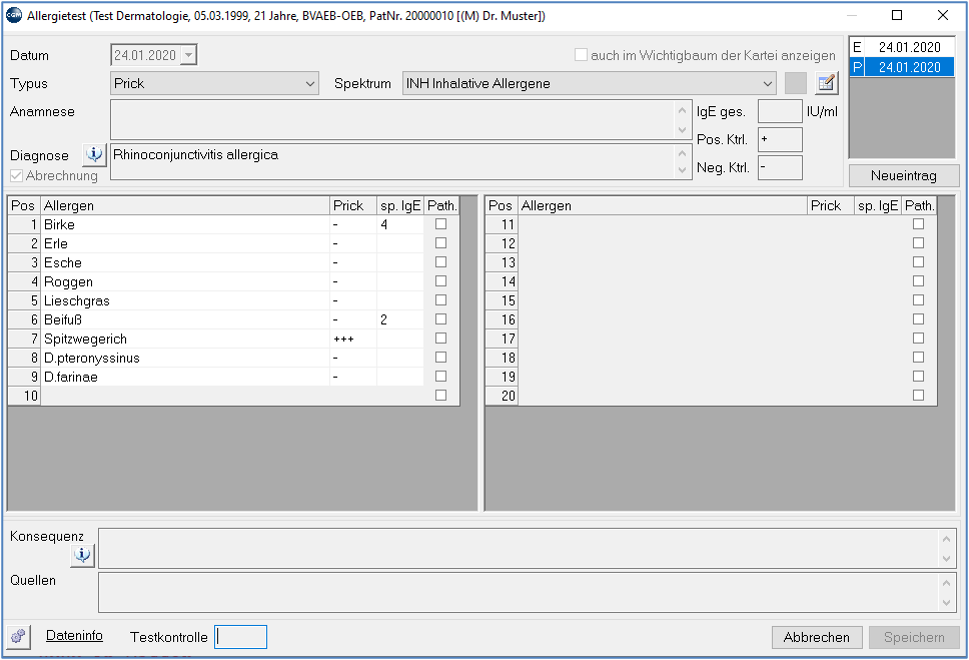Select the D.pteronyssinus allergen cell
Viewport: 969px width, 660px height.
(185, 358)
